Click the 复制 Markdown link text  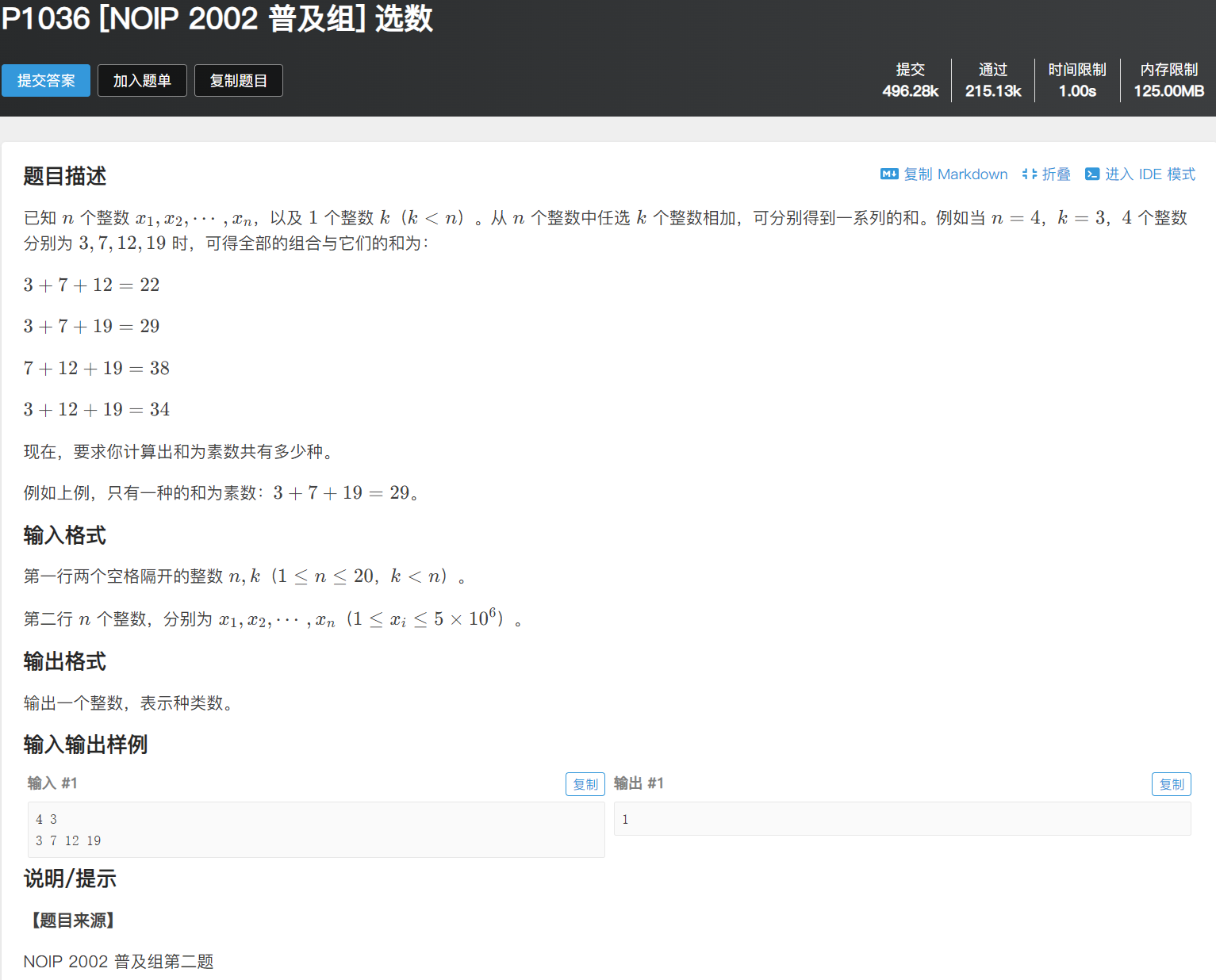click(x=956, y=174)
